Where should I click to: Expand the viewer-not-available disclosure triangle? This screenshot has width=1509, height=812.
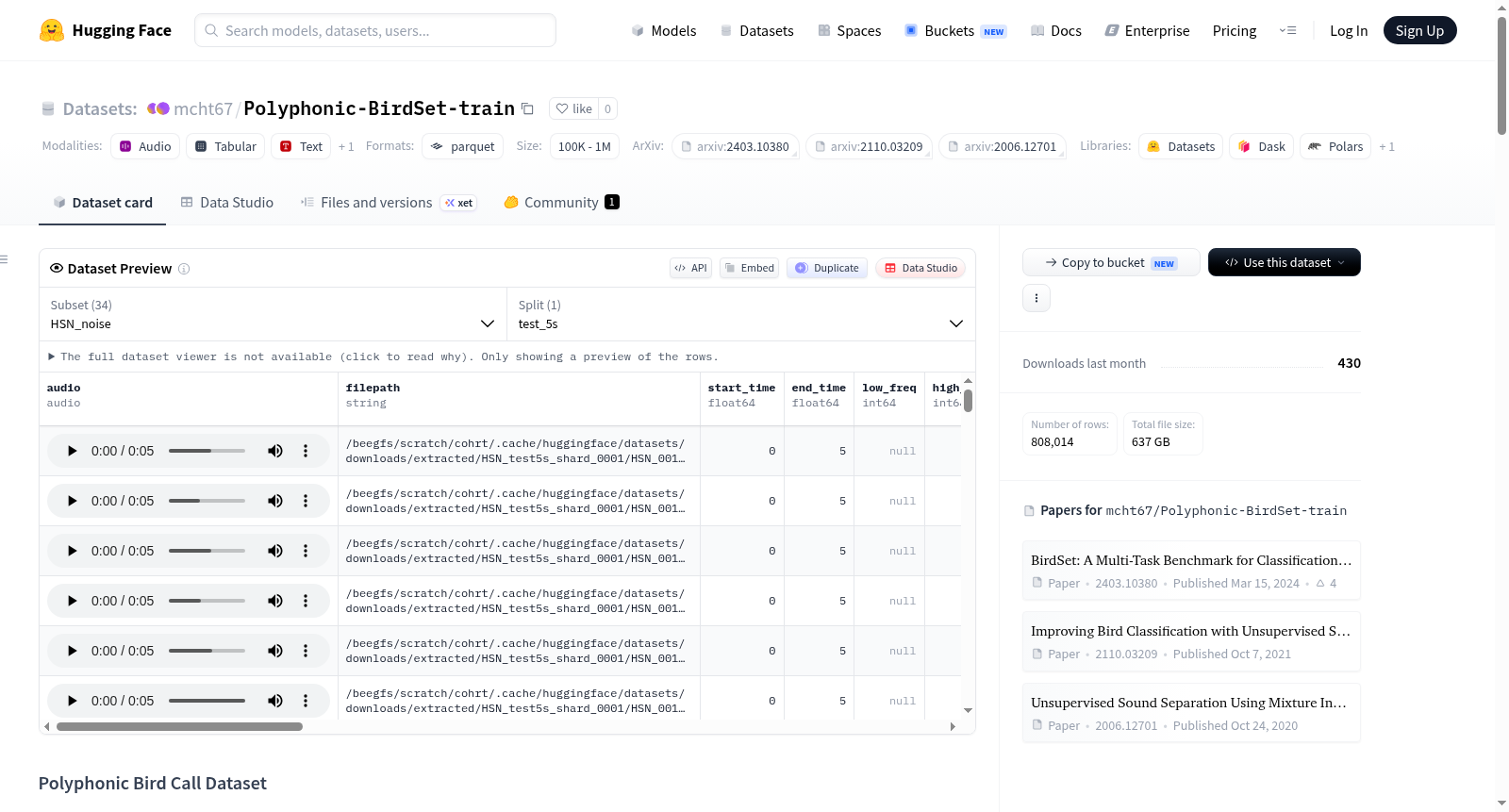[x=52, y=356]
